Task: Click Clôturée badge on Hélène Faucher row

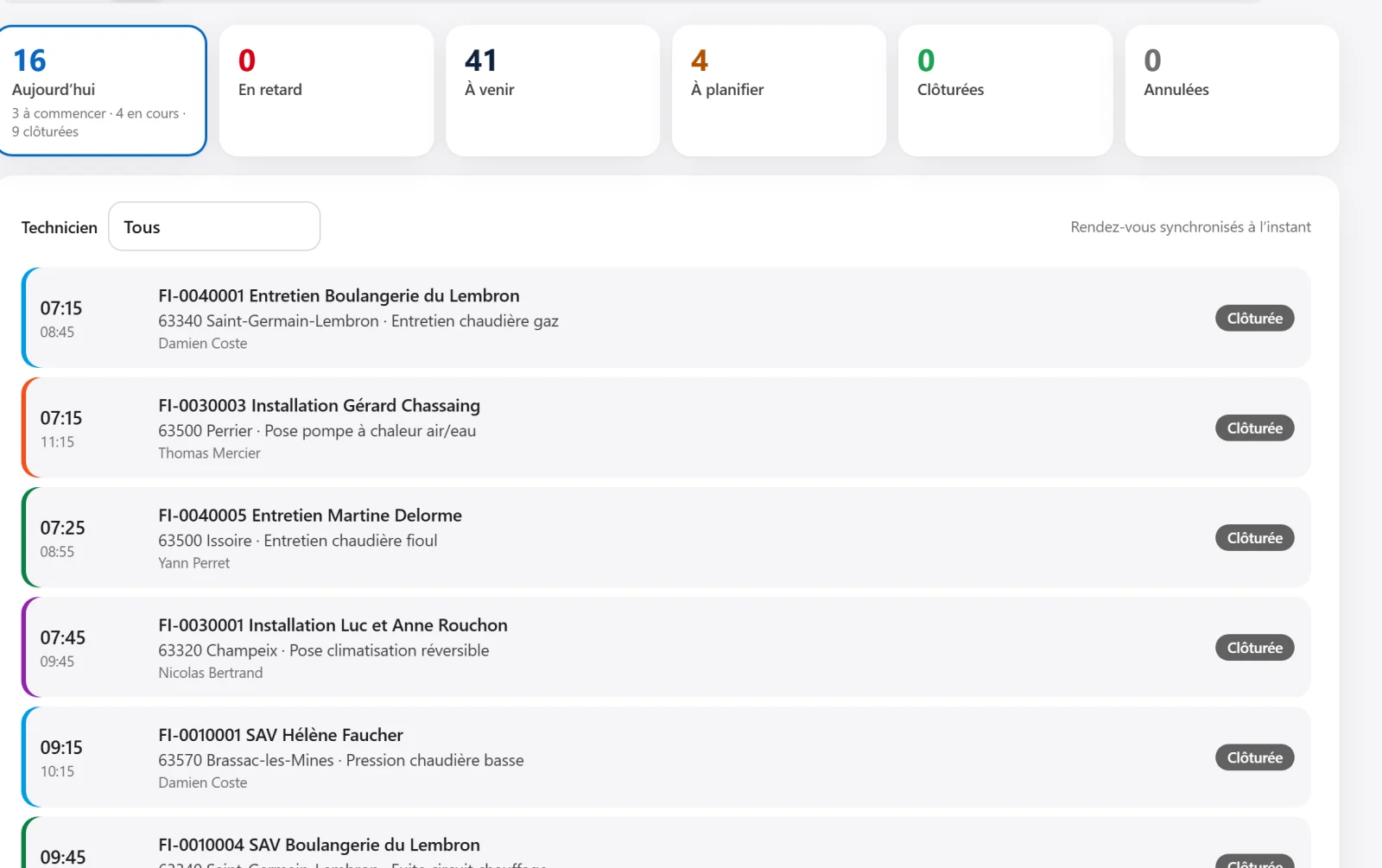Action: (1254, 757)
